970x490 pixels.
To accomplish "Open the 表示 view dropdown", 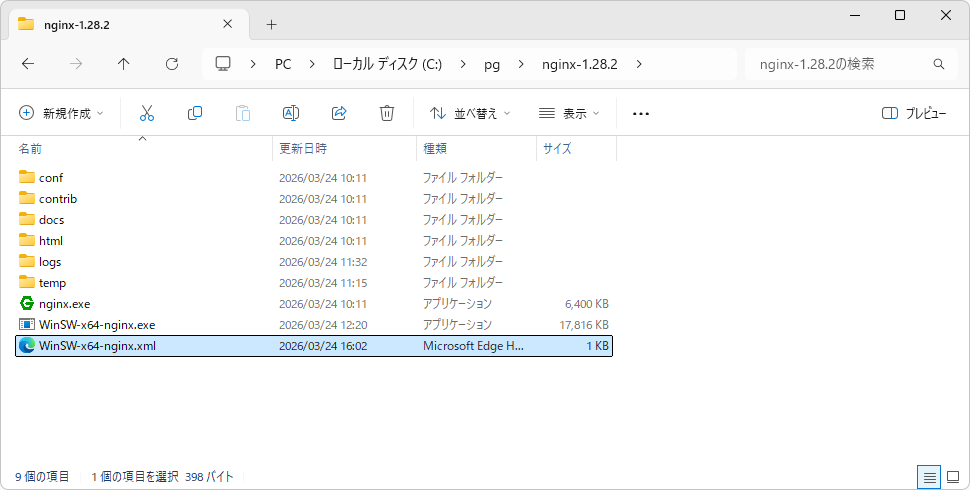I will pos(569,113).
